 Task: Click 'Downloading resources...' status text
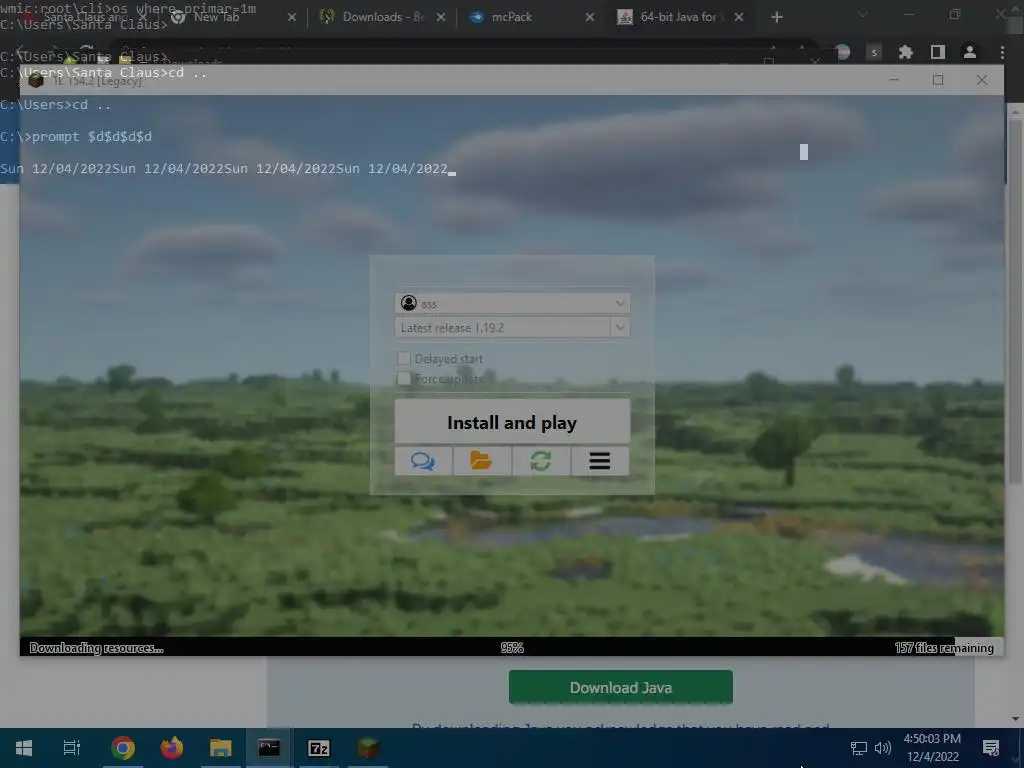coord(96,648)
